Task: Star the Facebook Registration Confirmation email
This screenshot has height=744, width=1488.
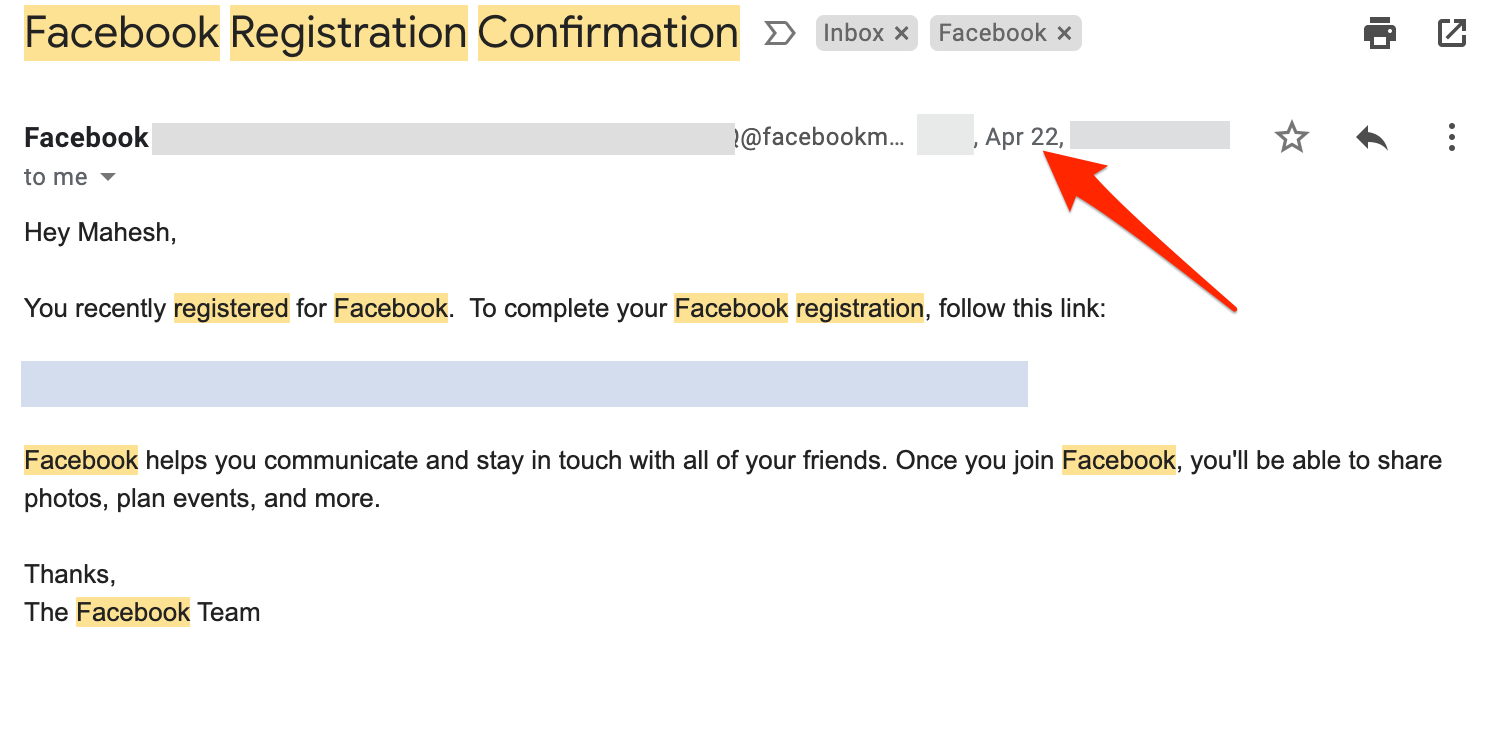Action: (1292, 137)
